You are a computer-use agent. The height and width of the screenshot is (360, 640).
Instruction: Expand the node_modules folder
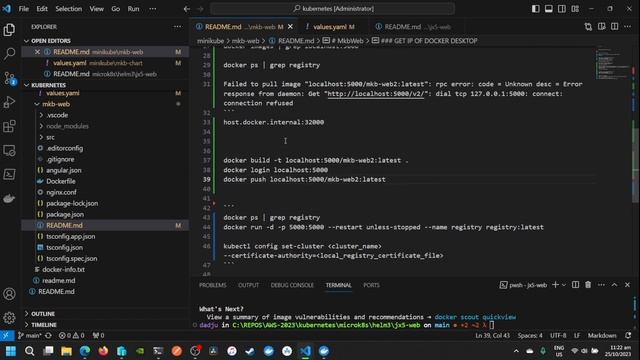click(x=41, y=126)
